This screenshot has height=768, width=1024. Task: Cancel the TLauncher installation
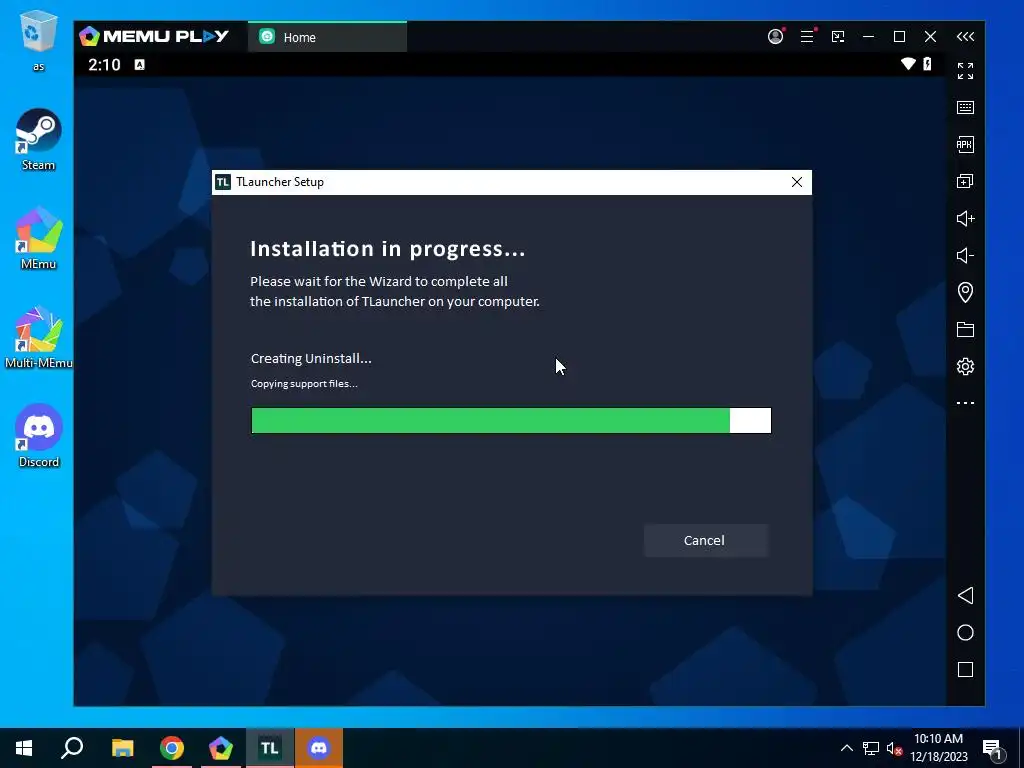coord(705,540)
